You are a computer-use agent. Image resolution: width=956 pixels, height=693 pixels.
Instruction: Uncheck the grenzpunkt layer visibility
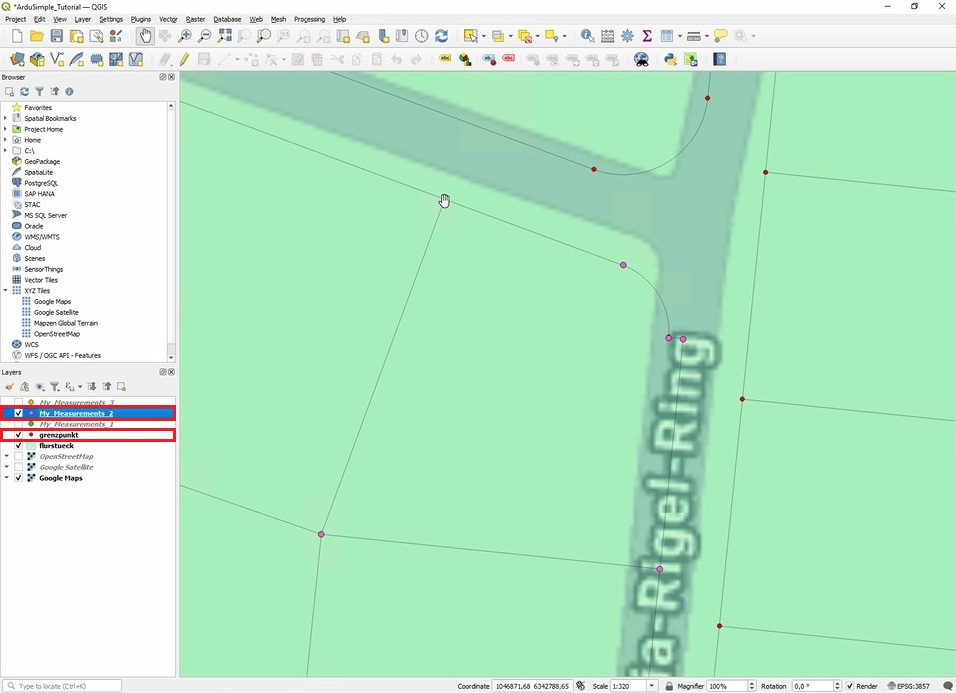(x=19, y=435)
